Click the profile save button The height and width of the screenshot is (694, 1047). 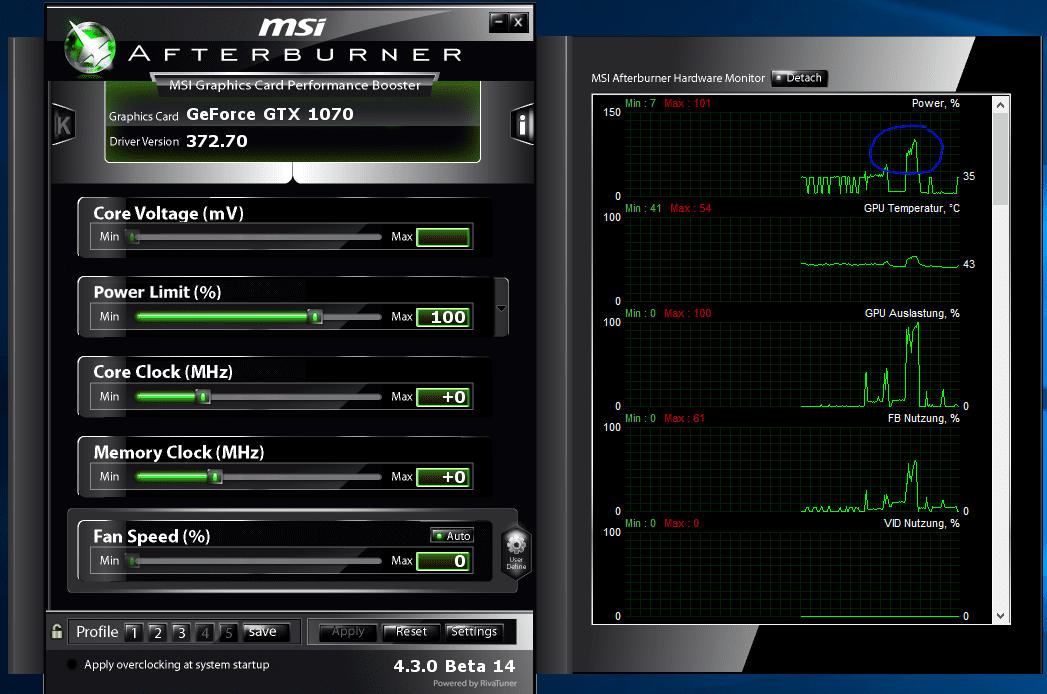click(x=265, y=632)
